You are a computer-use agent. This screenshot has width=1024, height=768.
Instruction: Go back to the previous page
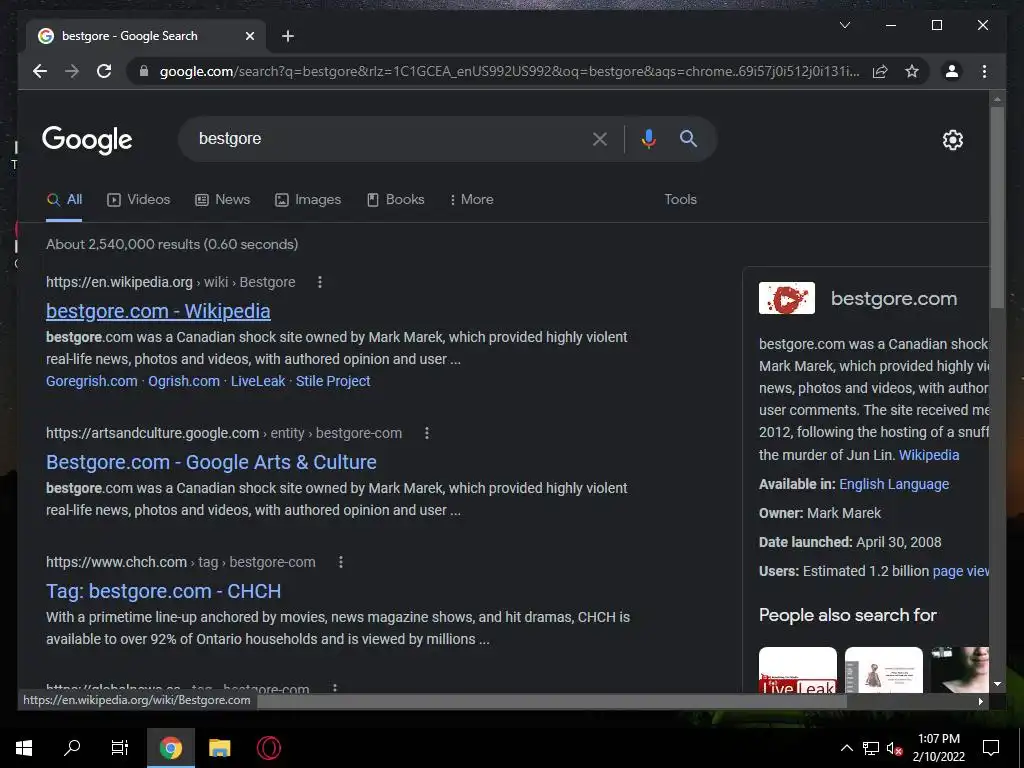pyautogui.click(x=40, y=71)
